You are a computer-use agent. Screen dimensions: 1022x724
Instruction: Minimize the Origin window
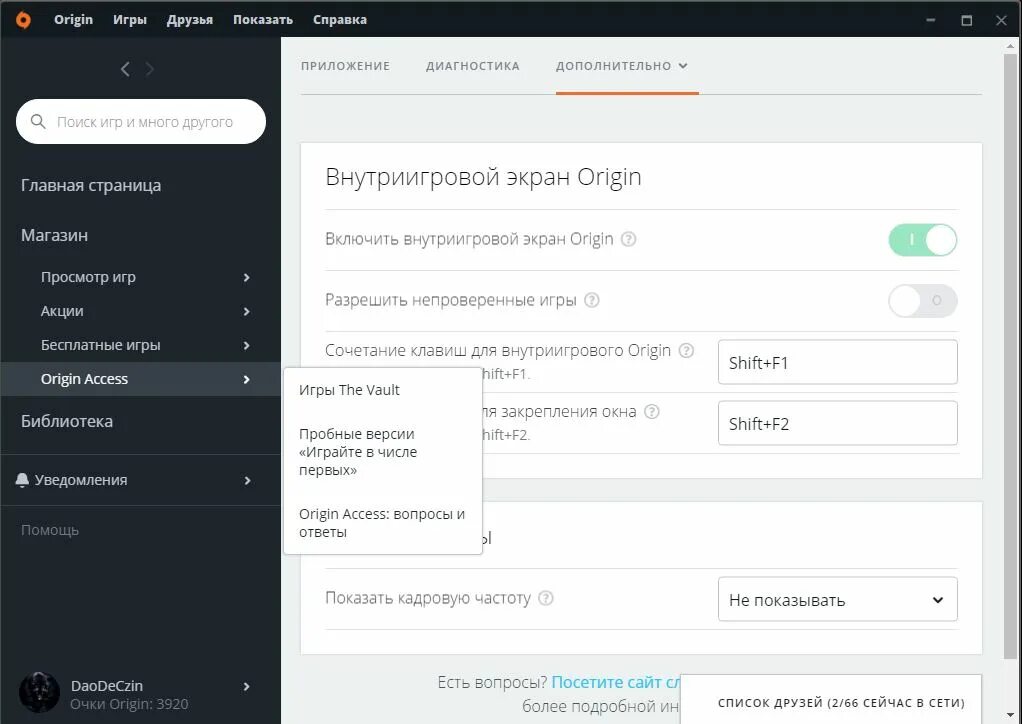[931, 20]
